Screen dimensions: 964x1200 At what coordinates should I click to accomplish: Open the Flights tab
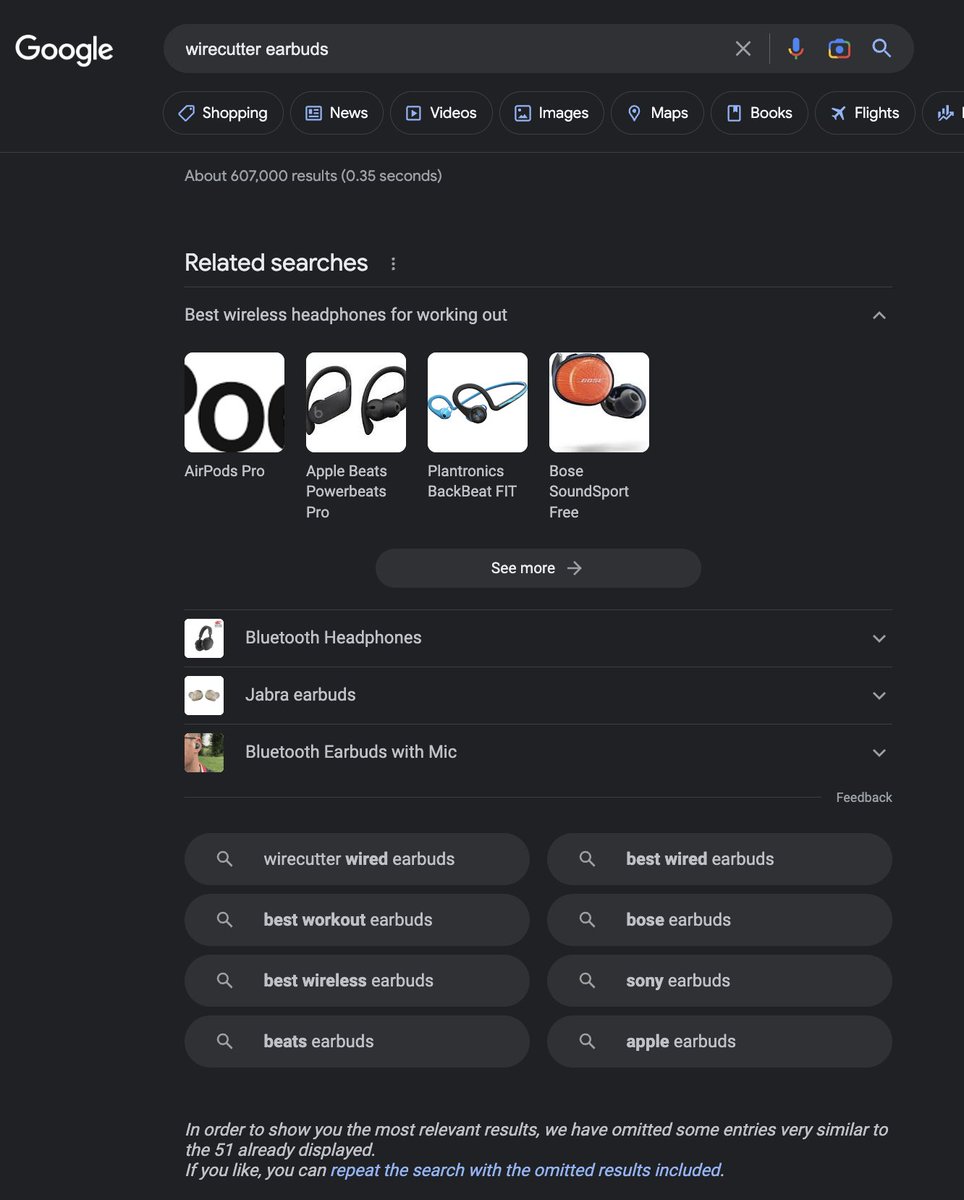click(865, 113)
